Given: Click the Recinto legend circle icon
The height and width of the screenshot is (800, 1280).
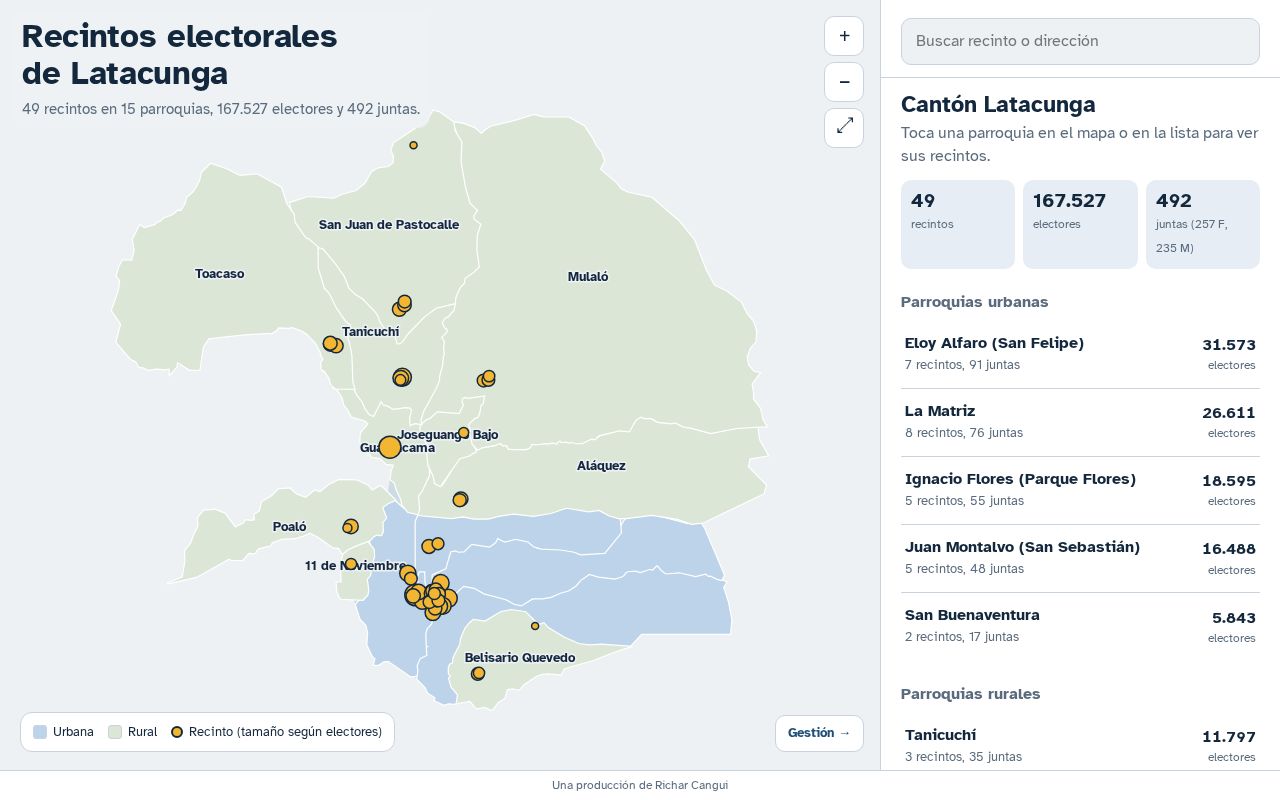Looking at the screenshot, I should [x=177, y=732].
